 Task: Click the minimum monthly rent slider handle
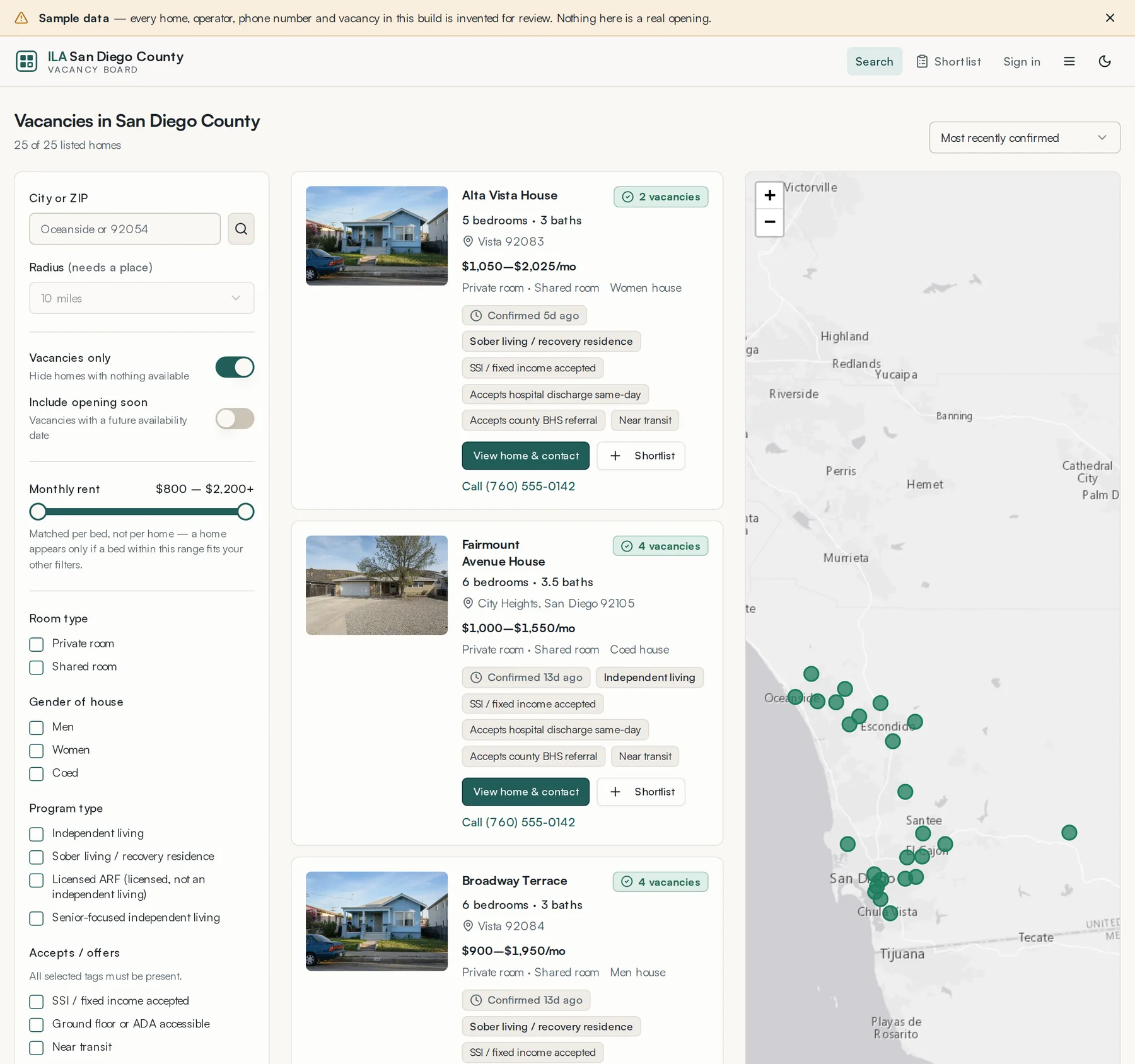pyautogui.click(x=38, y=511)
